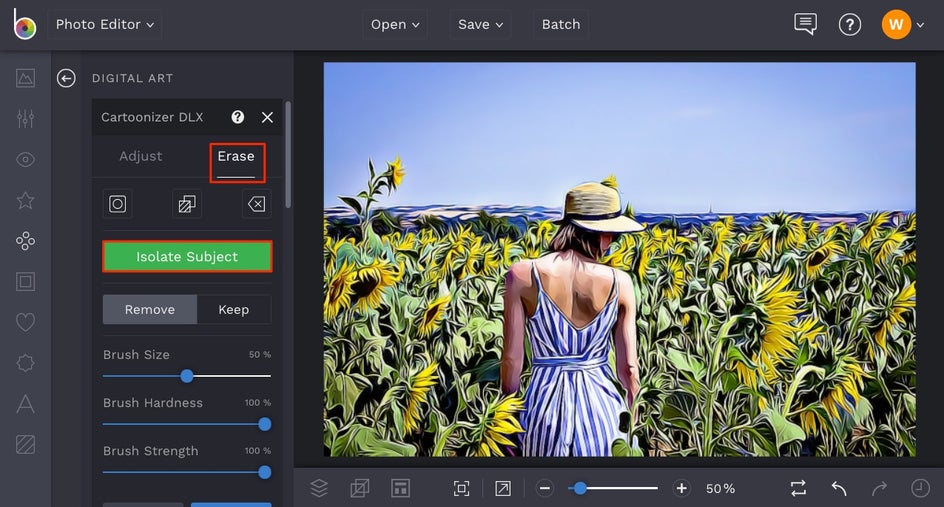Open the Photo Editor dropdown
944x507 pixels.
(105, 25)
